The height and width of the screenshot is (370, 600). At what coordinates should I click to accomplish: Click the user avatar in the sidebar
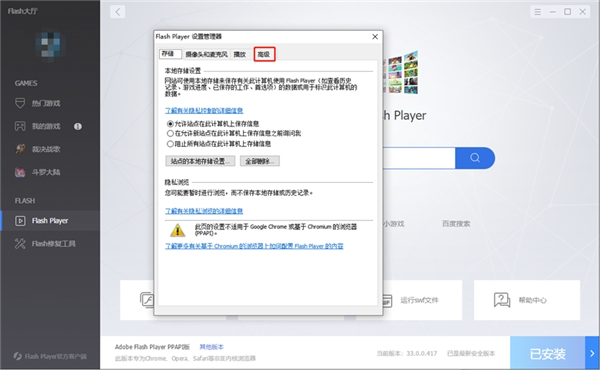click(x=50, y=47)
